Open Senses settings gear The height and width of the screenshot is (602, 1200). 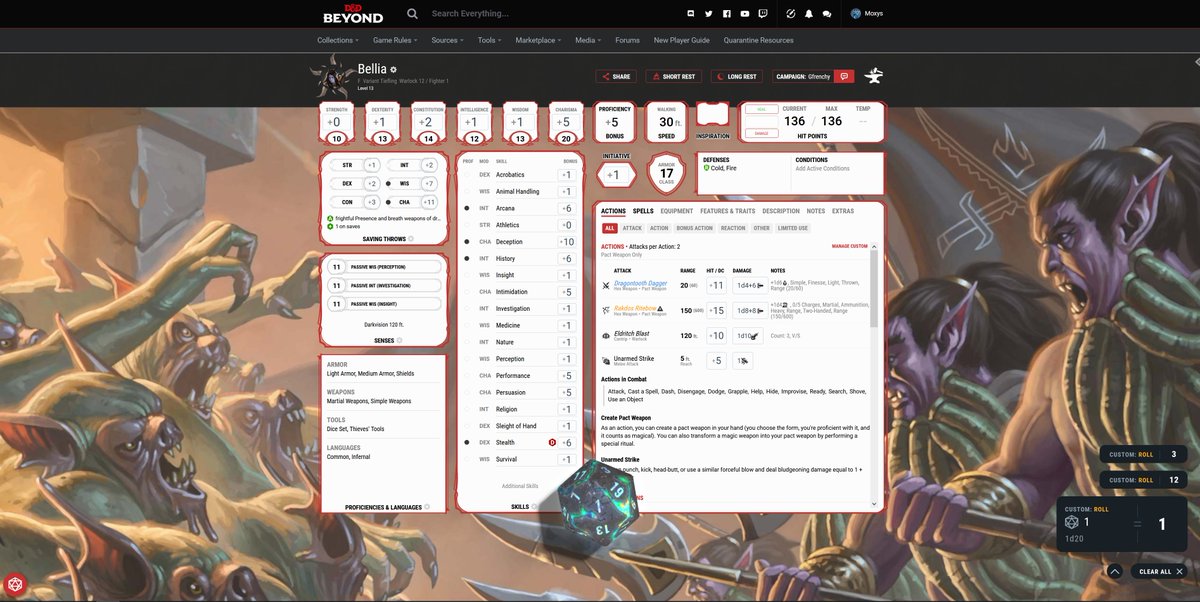[399, 340]
